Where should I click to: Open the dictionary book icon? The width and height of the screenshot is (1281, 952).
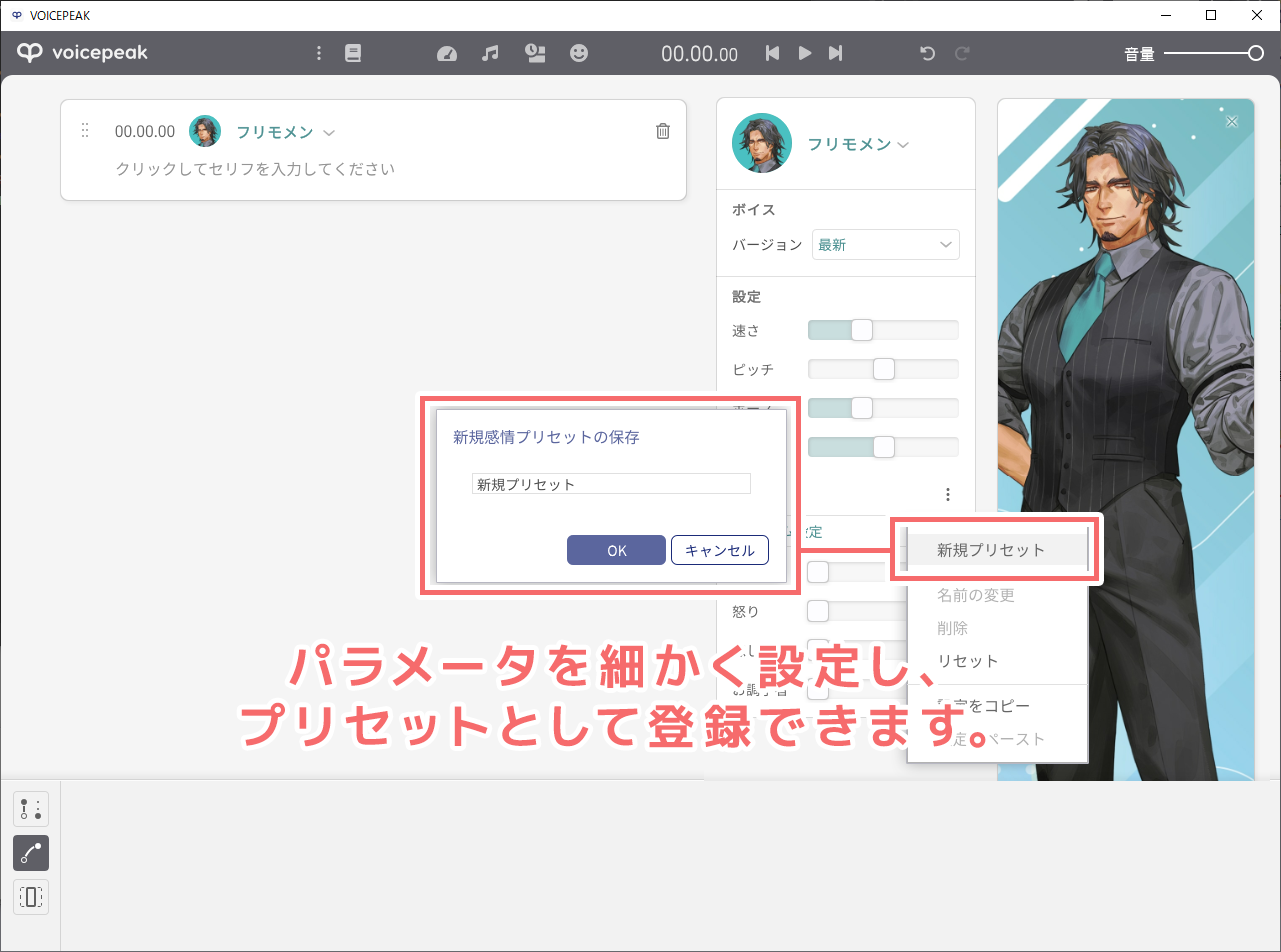pos(353,53)
